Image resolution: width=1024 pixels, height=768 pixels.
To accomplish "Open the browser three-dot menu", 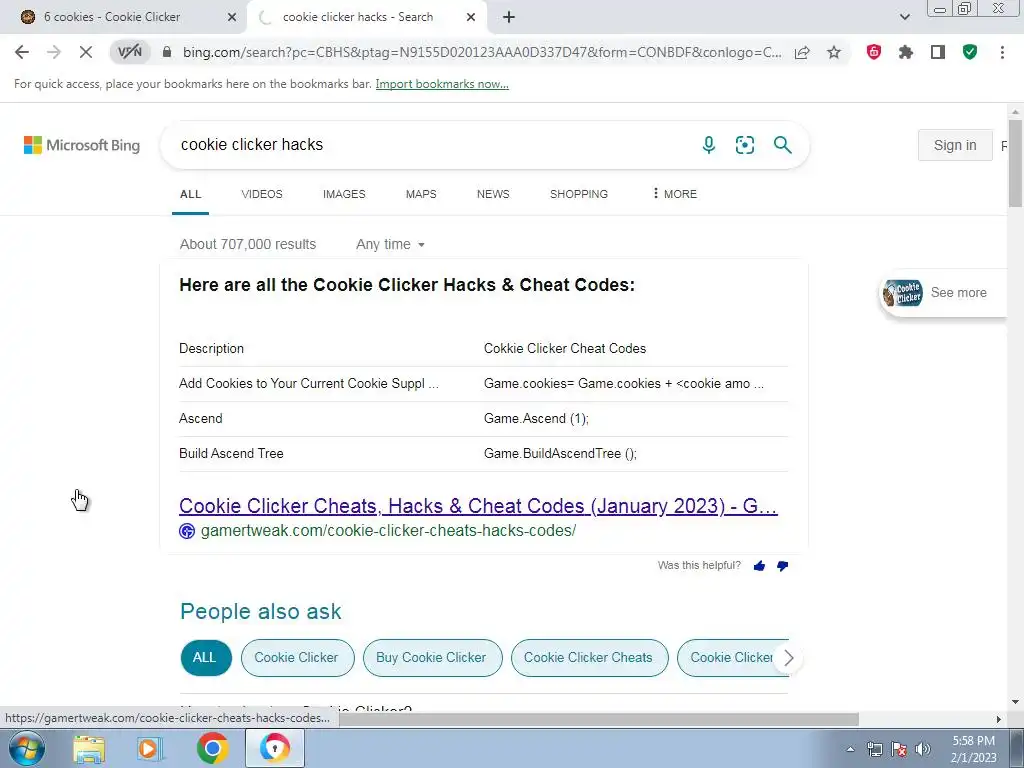I will pyautogui.click(x=1002, y=52).
